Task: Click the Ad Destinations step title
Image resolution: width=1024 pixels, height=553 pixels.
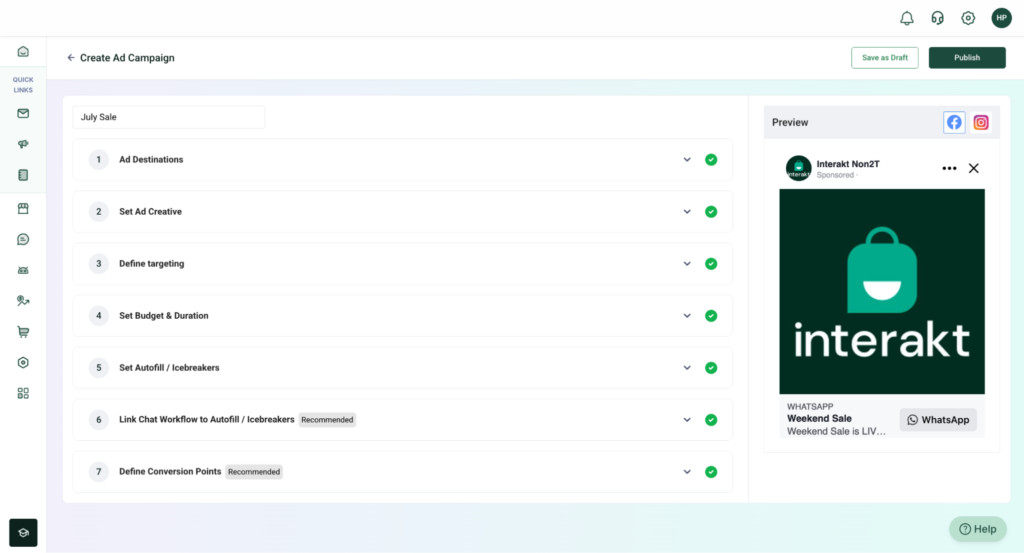Action: coord(151,159)
